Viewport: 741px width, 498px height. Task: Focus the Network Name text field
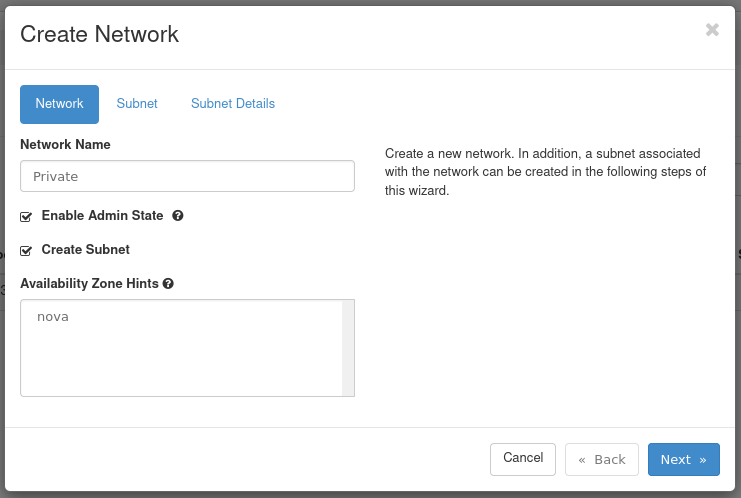[x=187, y=176]
